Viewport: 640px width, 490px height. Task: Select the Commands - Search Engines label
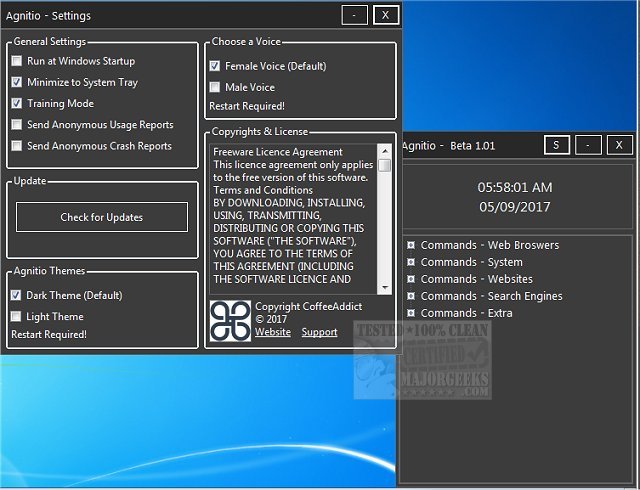(x=491, y=296)
